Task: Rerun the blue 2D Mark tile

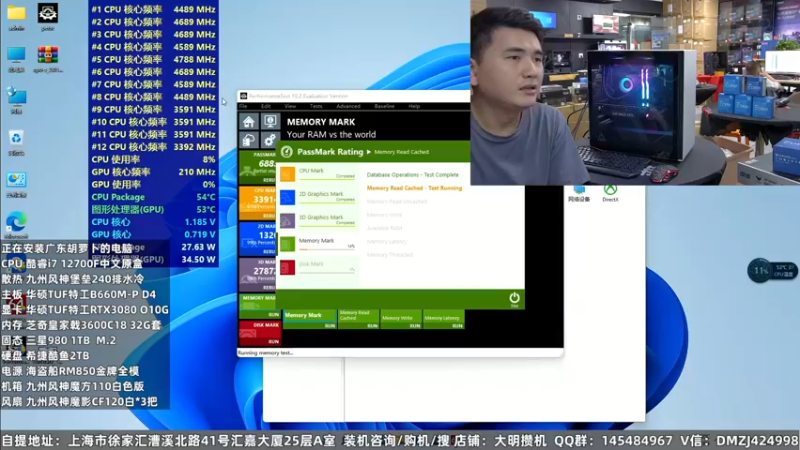Action: tap(269, 252)
